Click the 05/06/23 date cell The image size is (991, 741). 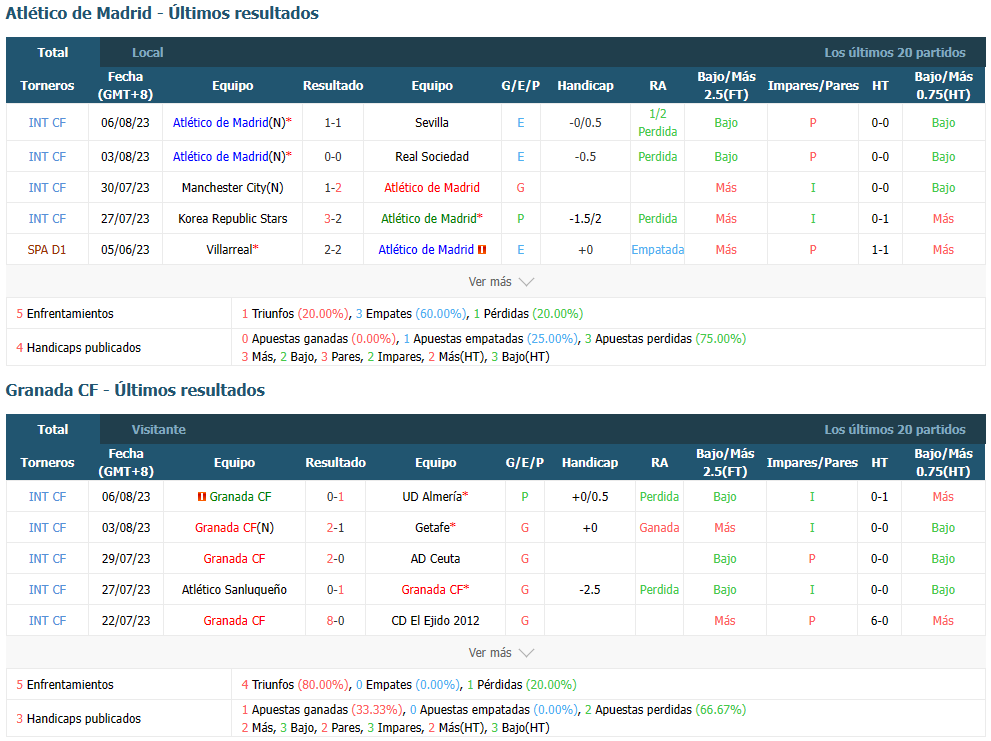pyautogui.click(x=125, y=250)
